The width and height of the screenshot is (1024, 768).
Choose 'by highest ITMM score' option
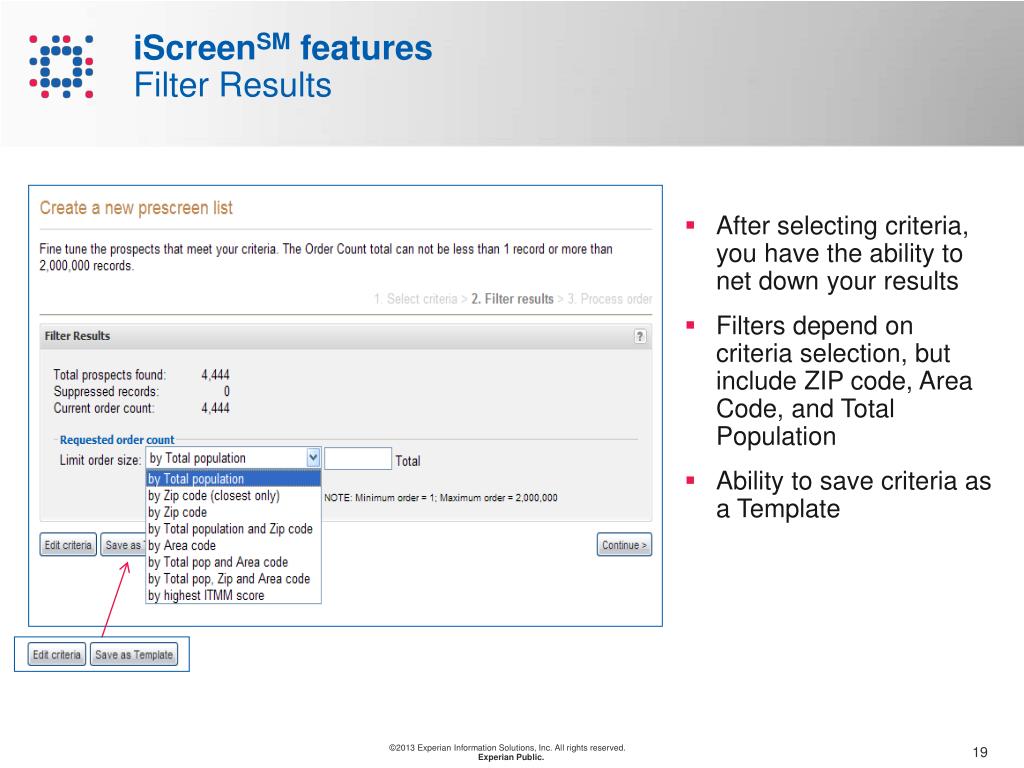point(233,596)
